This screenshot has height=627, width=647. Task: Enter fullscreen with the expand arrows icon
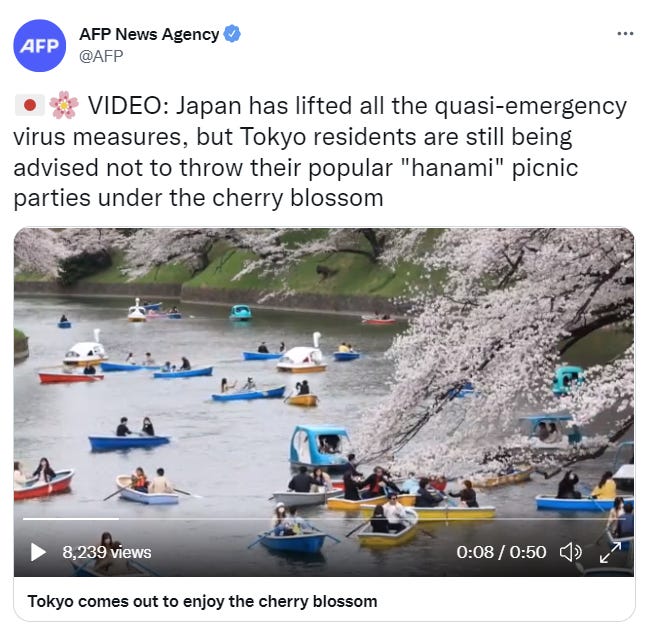click(x=610, y=552)
